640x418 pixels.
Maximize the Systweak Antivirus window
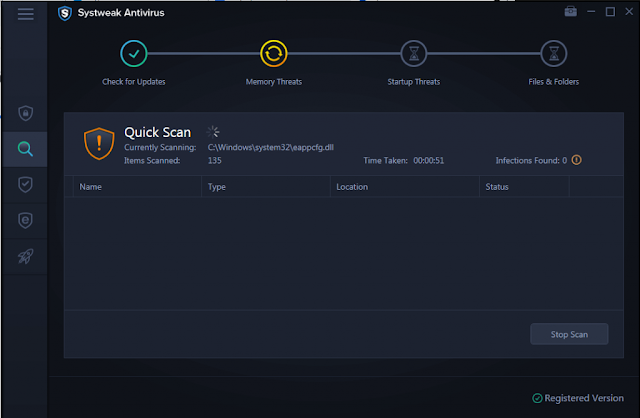click(610, 12)
